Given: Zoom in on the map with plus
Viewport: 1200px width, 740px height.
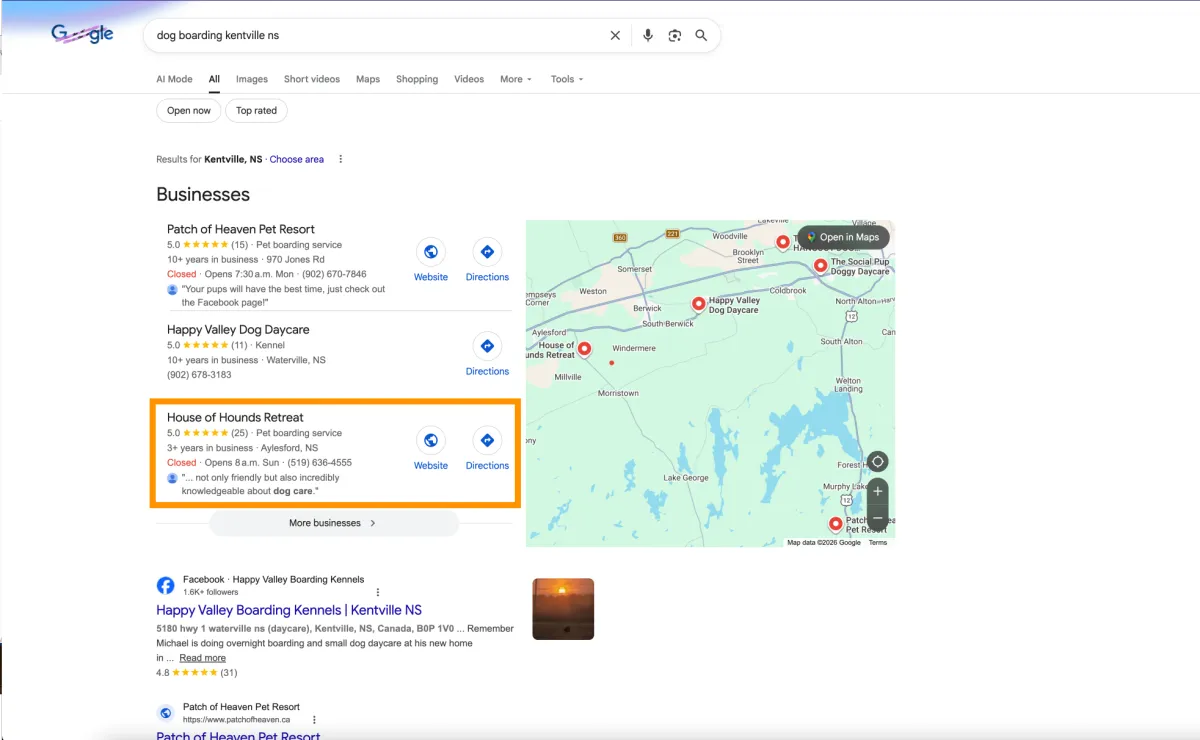Looking at the screenshot, I should (878, 492).
